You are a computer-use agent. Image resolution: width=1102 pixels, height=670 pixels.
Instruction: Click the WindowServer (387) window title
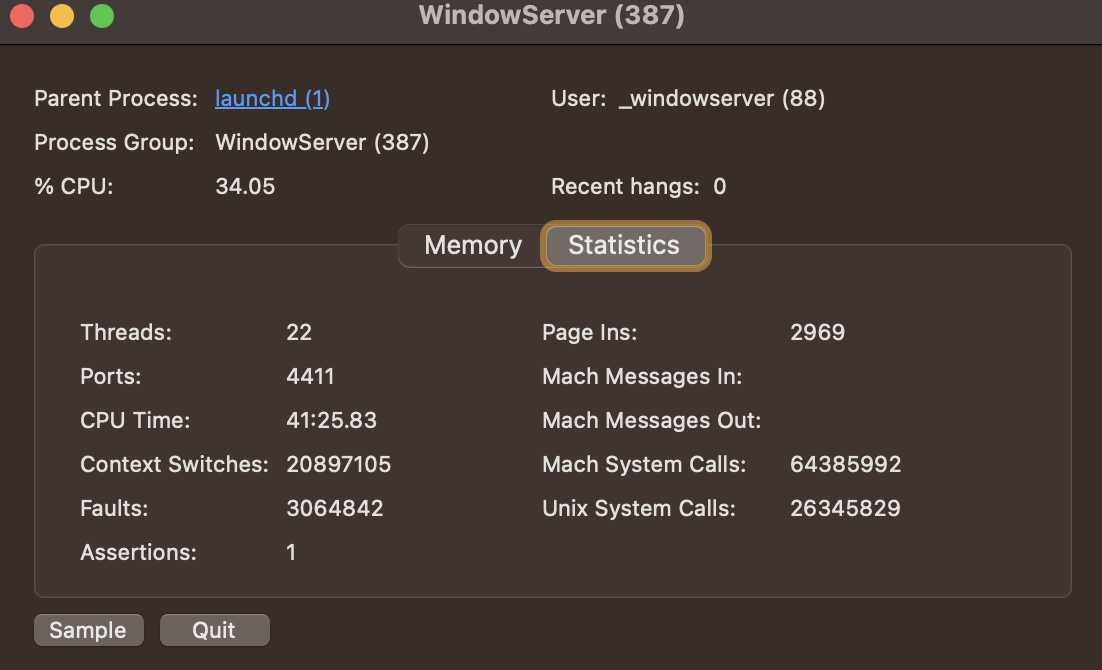click(x=551, y=16)
